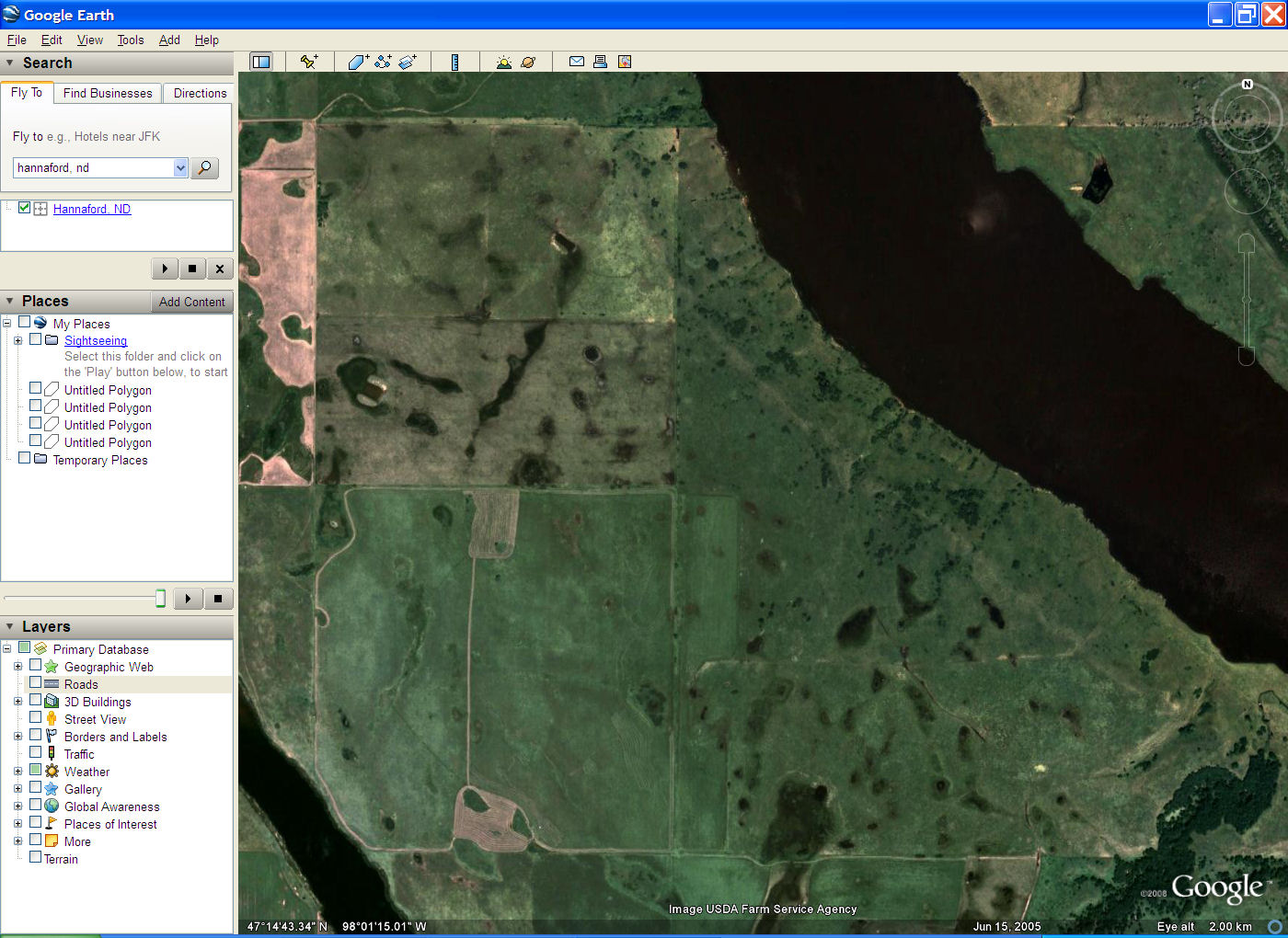Image resolution: width=1288 pixels, height=938 pixels.
Task: Click the search magnifier button
Action: pyautogui.click(x=204, y=167)
